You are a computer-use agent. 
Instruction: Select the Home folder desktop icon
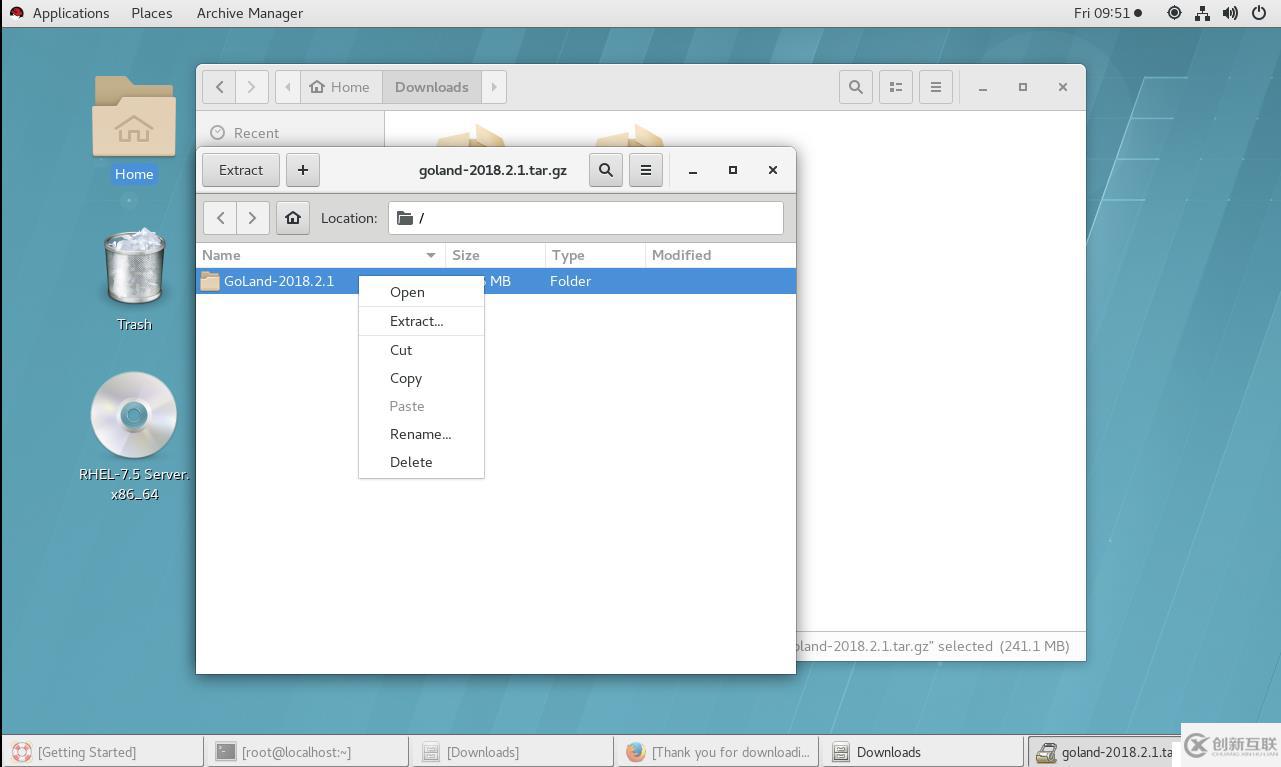pyautogui.click(x=134, y=130)
